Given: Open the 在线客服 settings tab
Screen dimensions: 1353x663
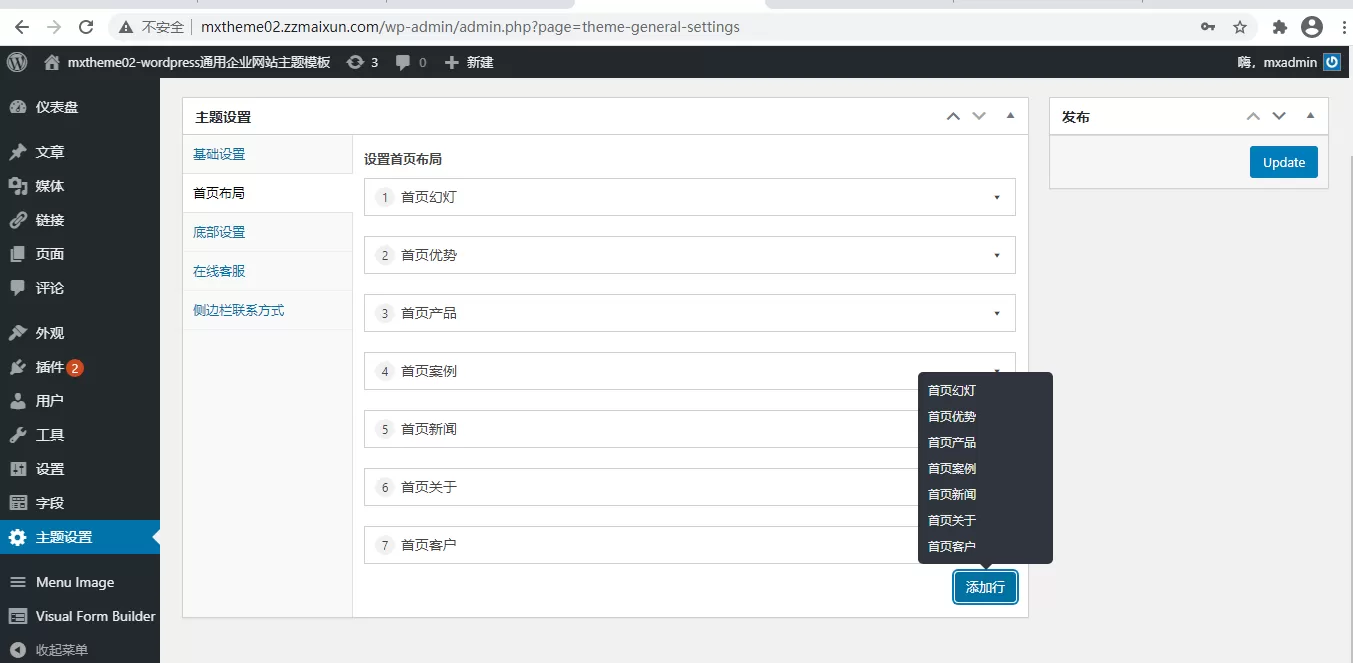Looking at the screenshot, I should [x=219, y=271].
